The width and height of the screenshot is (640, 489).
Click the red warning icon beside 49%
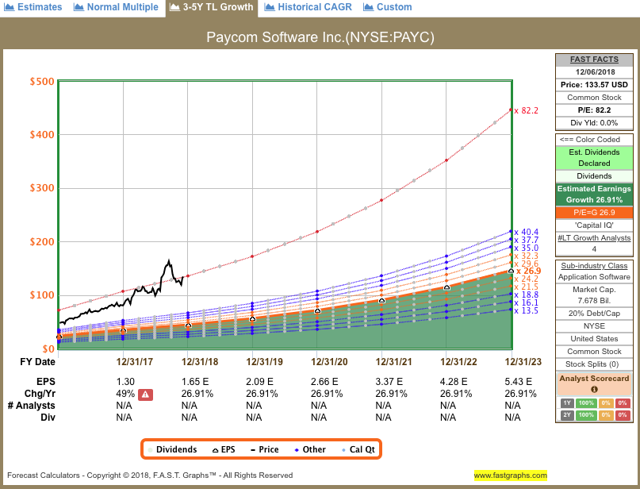pos(145,394)
